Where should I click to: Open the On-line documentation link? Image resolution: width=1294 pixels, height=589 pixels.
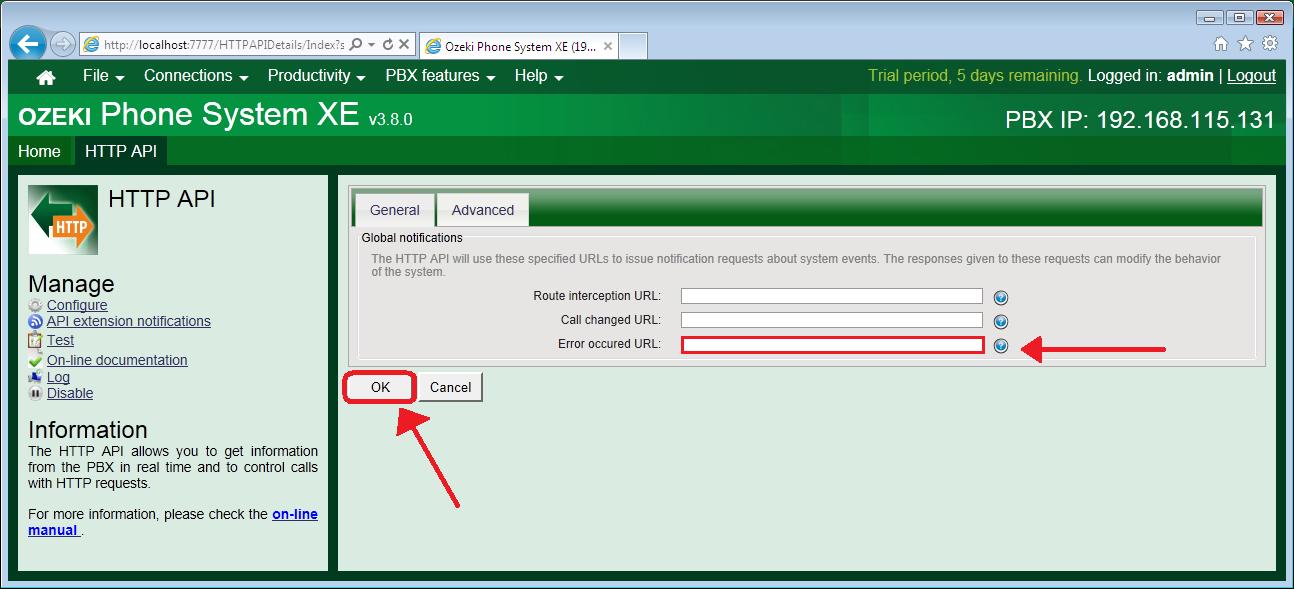coord(117,360)
